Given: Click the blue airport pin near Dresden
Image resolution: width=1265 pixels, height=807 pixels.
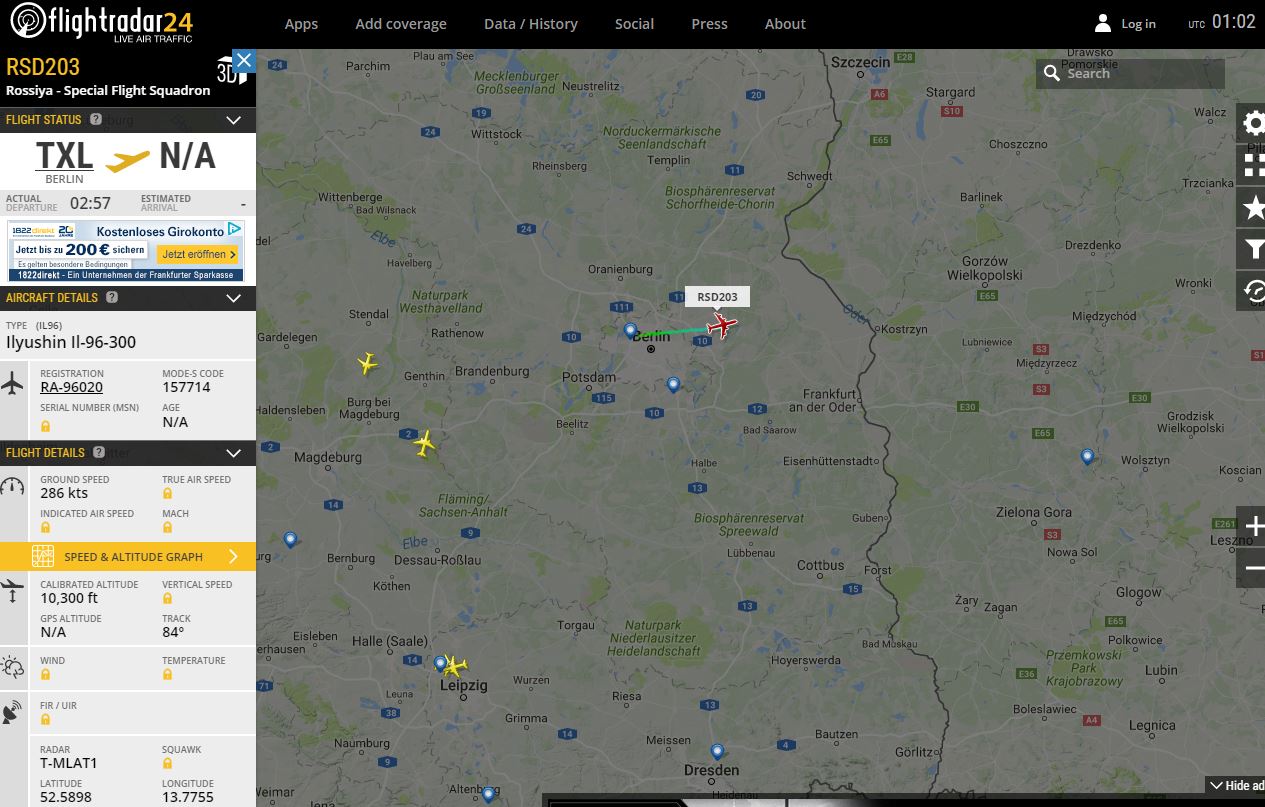Looking at the screenshot, I should [x=717, y=751].
